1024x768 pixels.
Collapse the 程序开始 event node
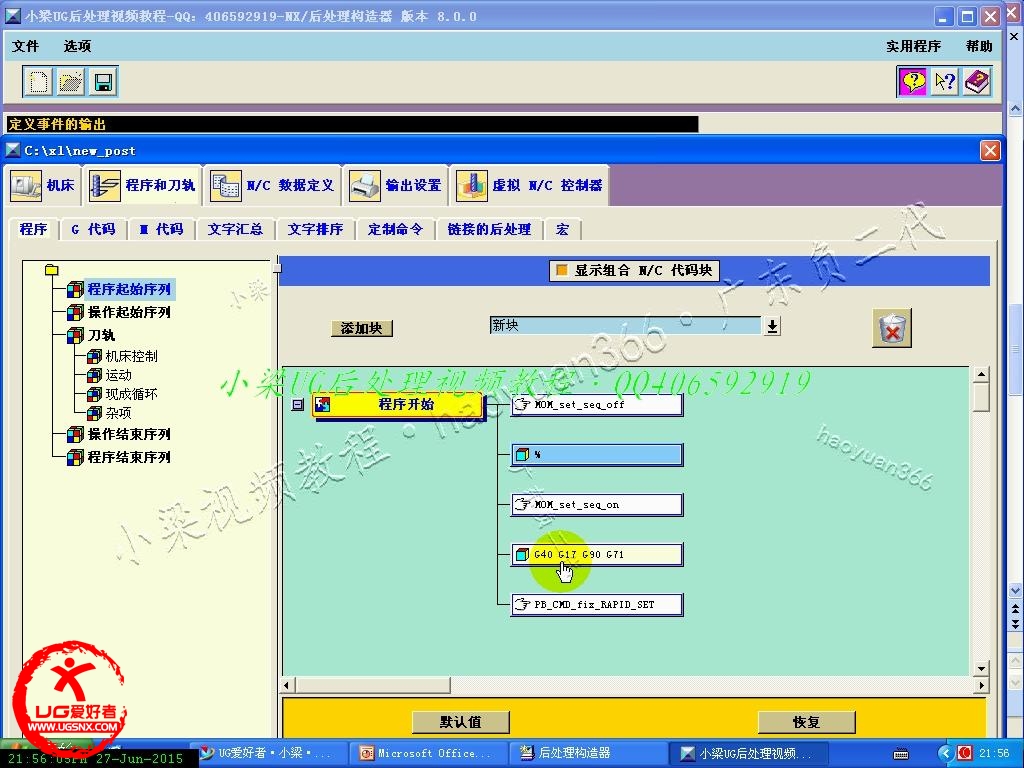[x=298, y=405]
